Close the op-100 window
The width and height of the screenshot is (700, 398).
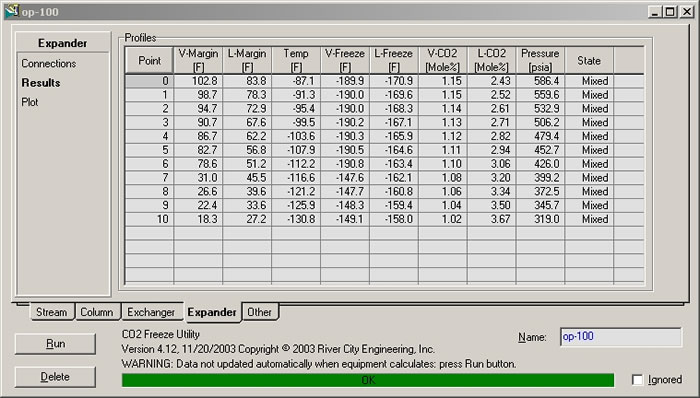tap(687, 12)
